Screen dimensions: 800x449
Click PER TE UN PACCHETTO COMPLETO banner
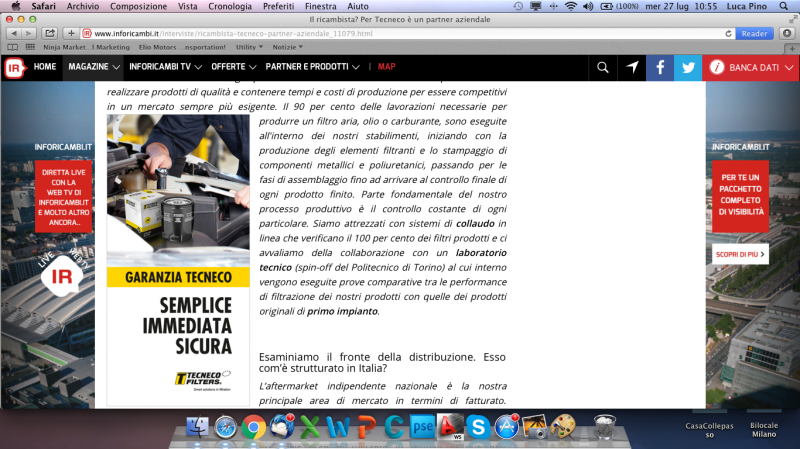[740, 195]
